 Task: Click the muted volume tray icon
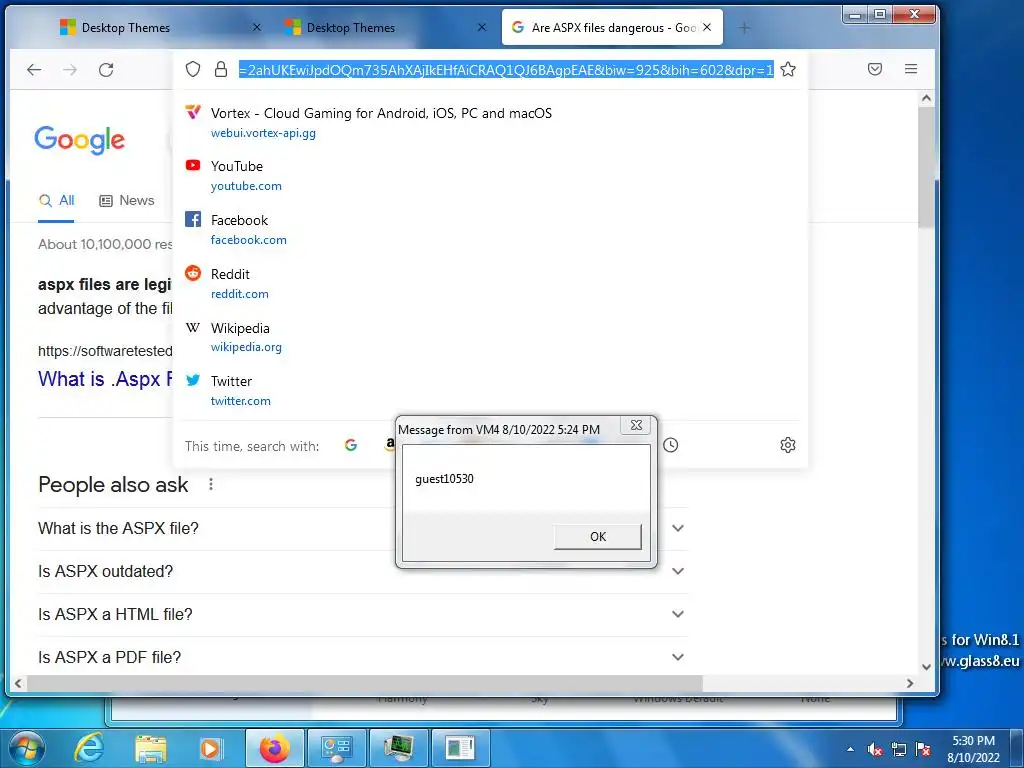(875, 749)
